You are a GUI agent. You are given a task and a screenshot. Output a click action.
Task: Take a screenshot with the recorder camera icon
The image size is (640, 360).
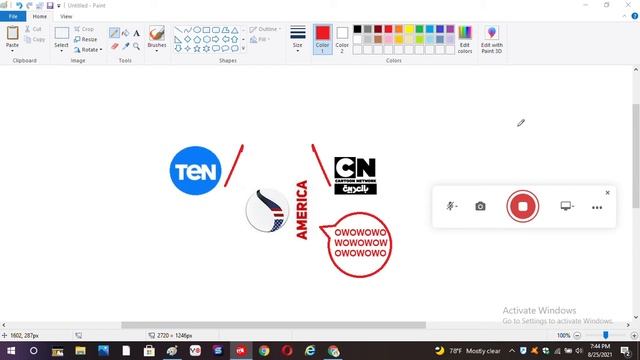click(x=480, y=206)
